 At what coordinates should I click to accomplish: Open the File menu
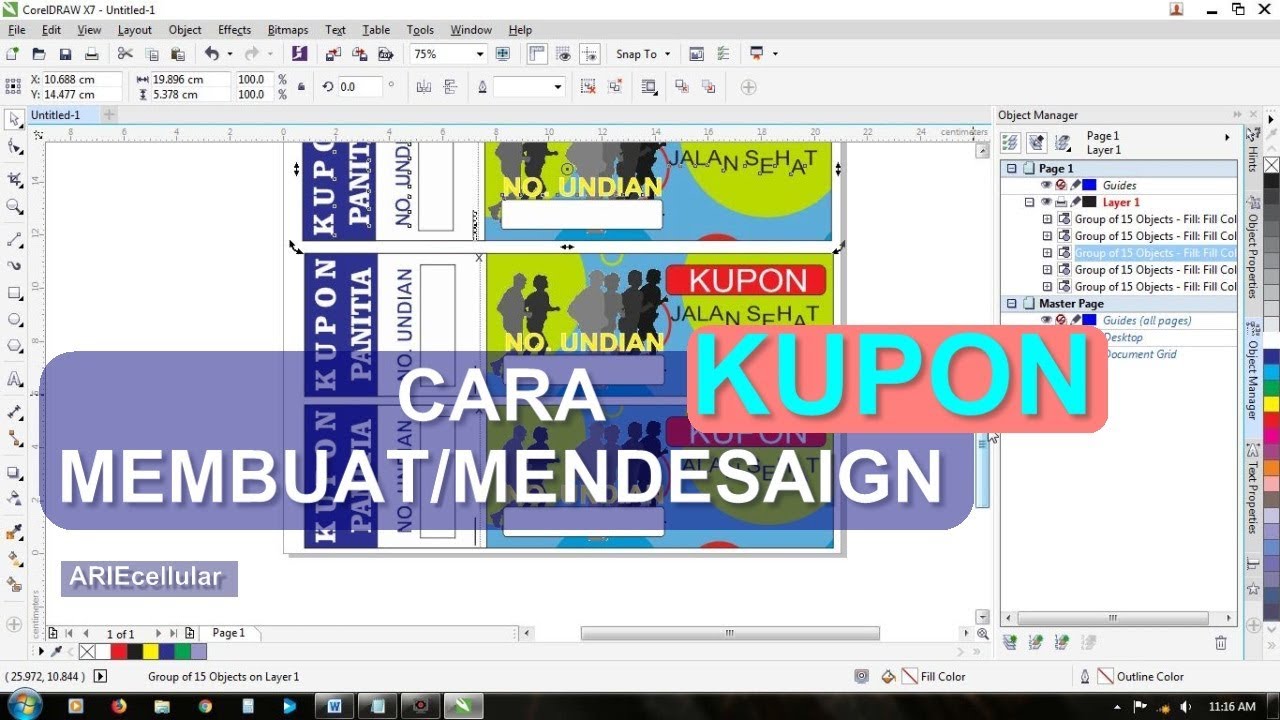coord(16,30)
